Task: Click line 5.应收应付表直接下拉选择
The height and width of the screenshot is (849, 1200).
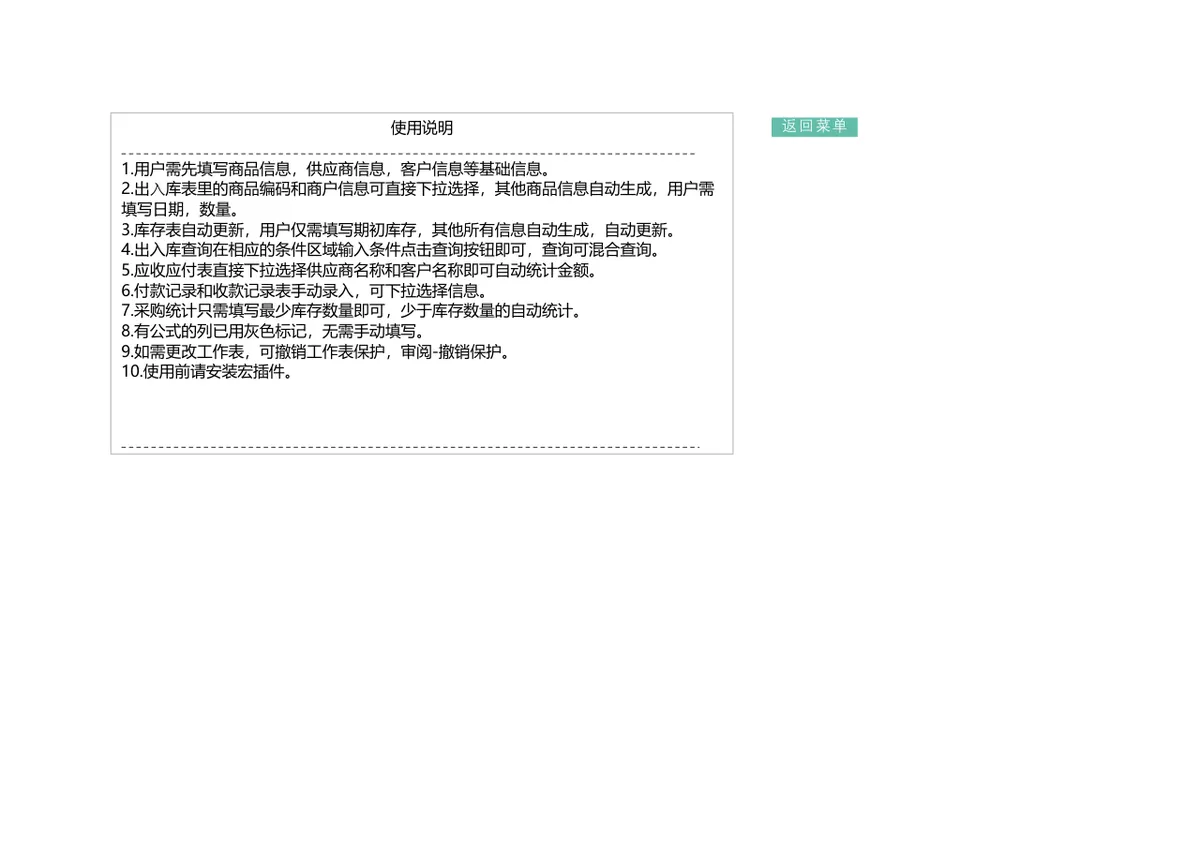Action: coord(360,270)
